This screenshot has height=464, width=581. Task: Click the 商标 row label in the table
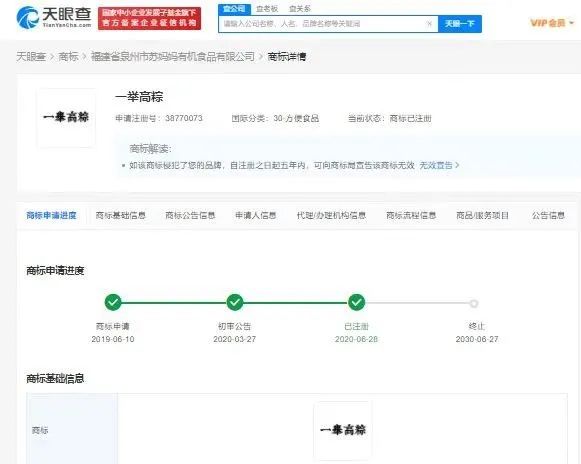(40, 430)
